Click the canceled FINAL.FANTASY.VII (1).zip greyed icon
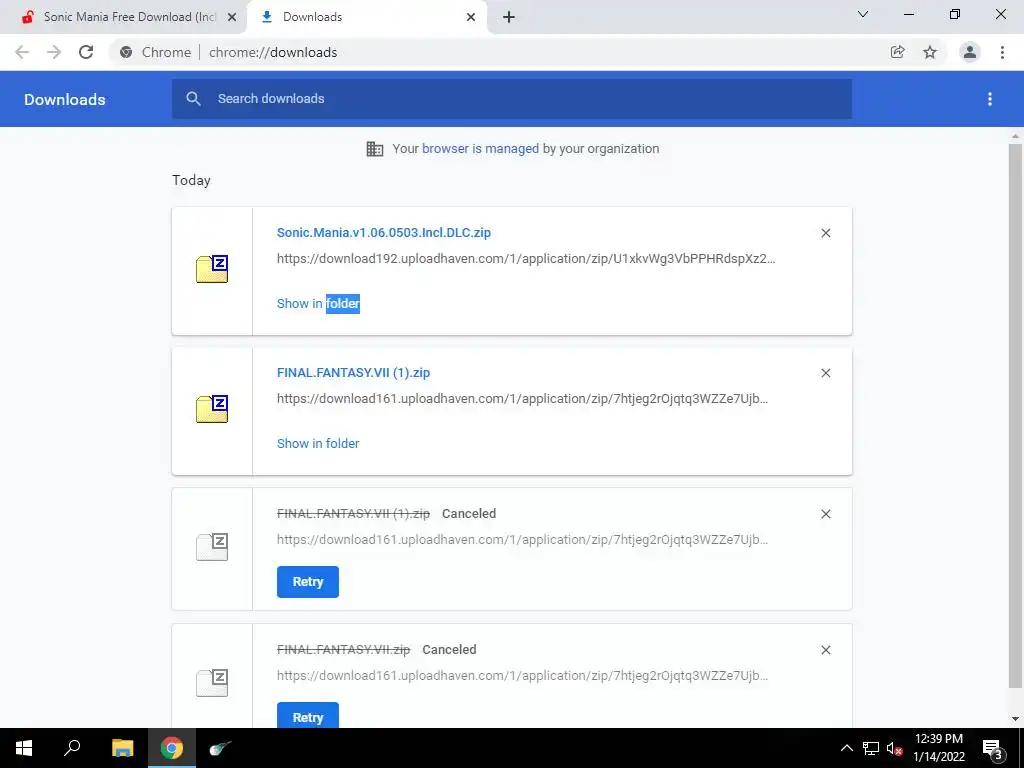Screen dimensions: 1024x768 212,547
